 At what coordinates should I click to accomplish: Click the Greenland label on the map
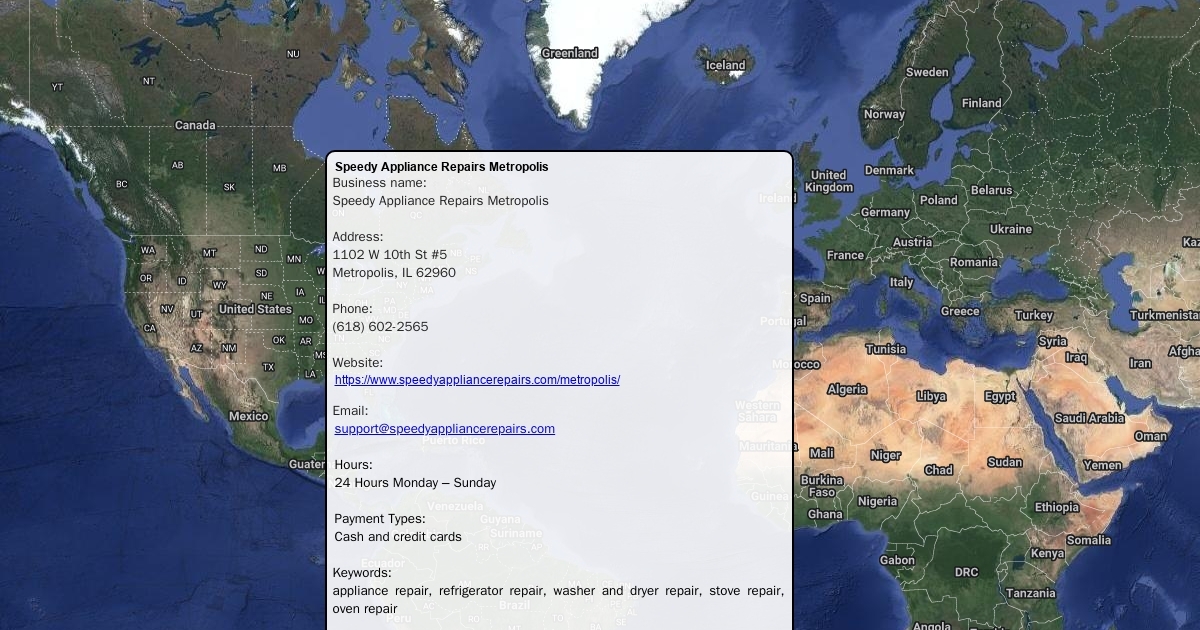coord(569,54)
